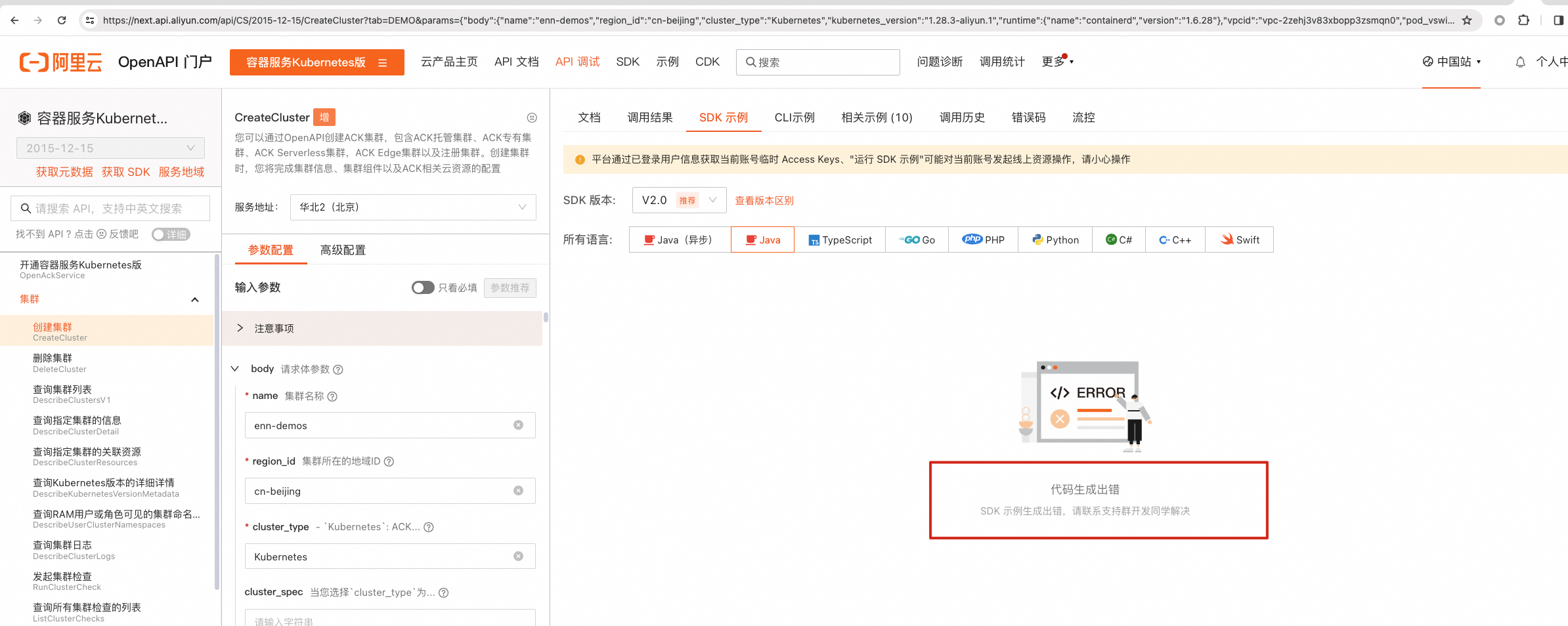This screenshot has height=626, width=1568.
Task: Switch to 高级配置 tab
Action: click(343, 250)
